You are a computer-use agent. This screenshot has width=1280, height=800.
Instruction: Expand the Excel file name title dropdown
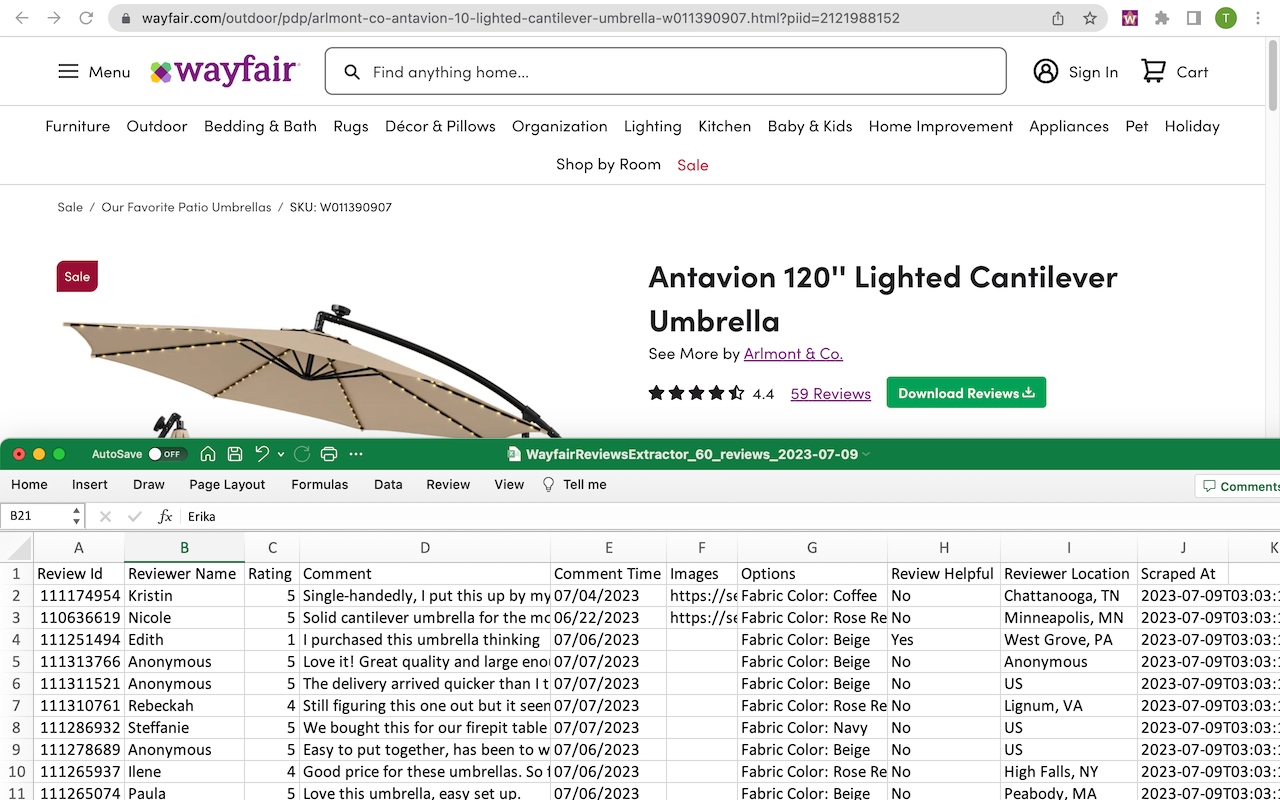866,454
